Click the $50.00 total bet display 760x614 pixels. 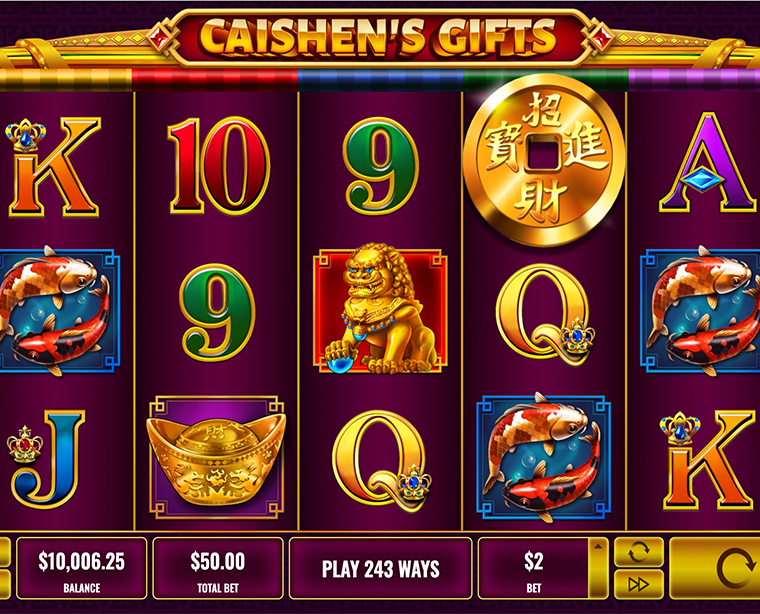[x=218, y=568]
